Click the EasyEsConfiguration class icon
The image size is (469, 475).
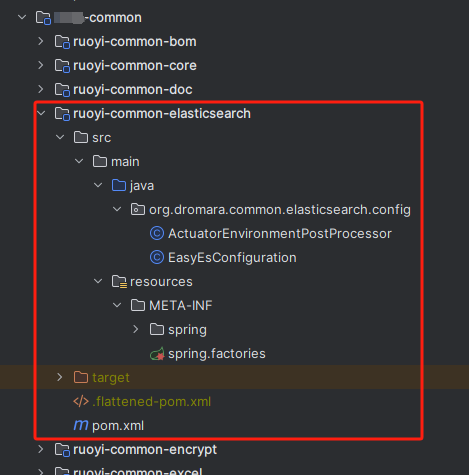coord(157,257)
